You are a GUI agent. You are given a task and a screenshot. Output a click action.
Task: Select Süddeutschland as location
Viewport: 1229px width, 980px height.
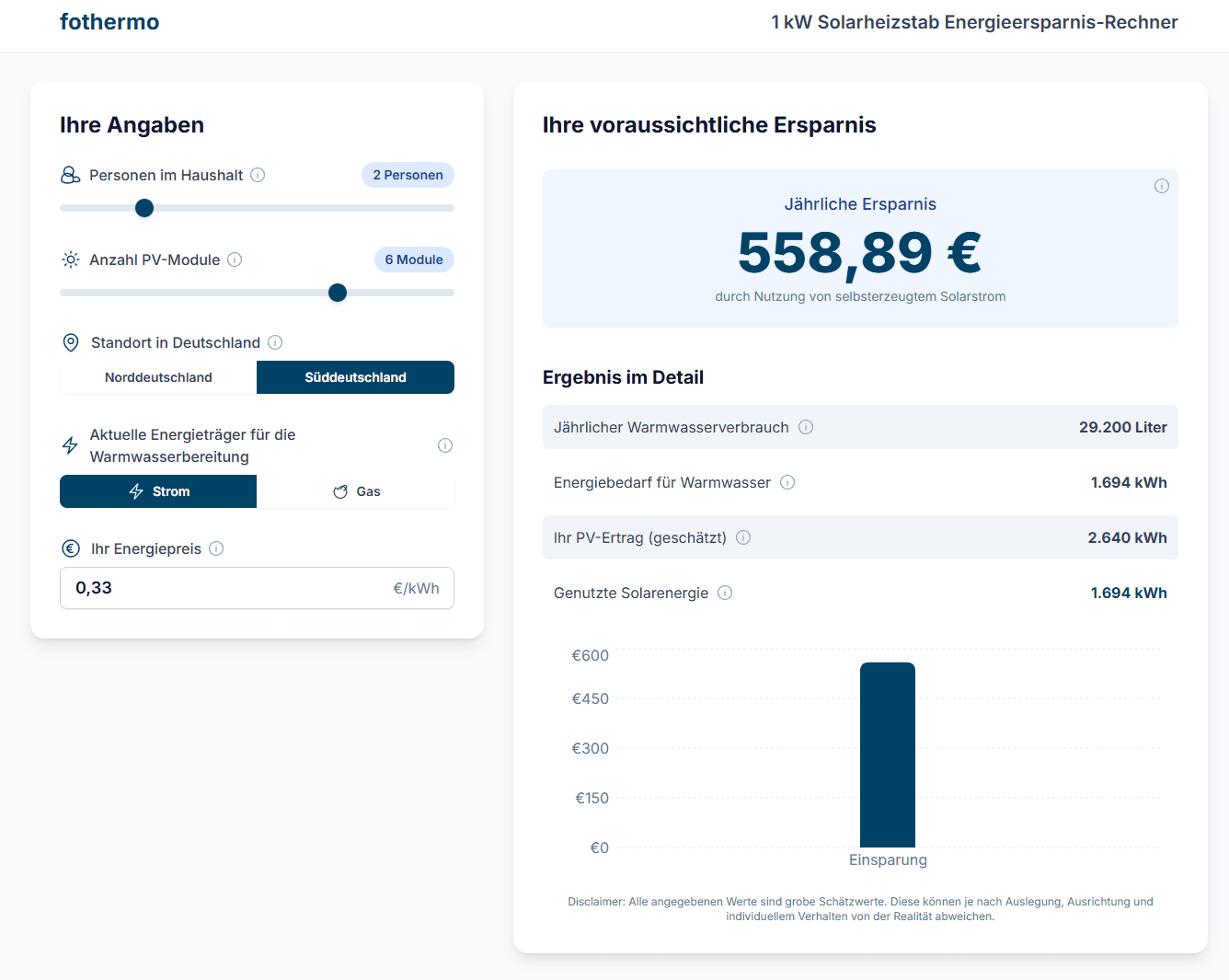coord(355,377)
